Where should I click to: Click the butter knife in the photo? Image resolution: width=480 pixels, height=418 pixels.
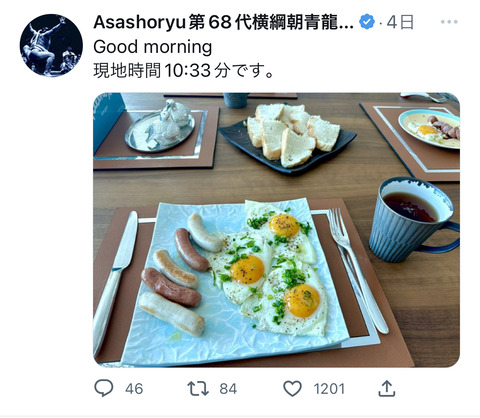[115, 283]
